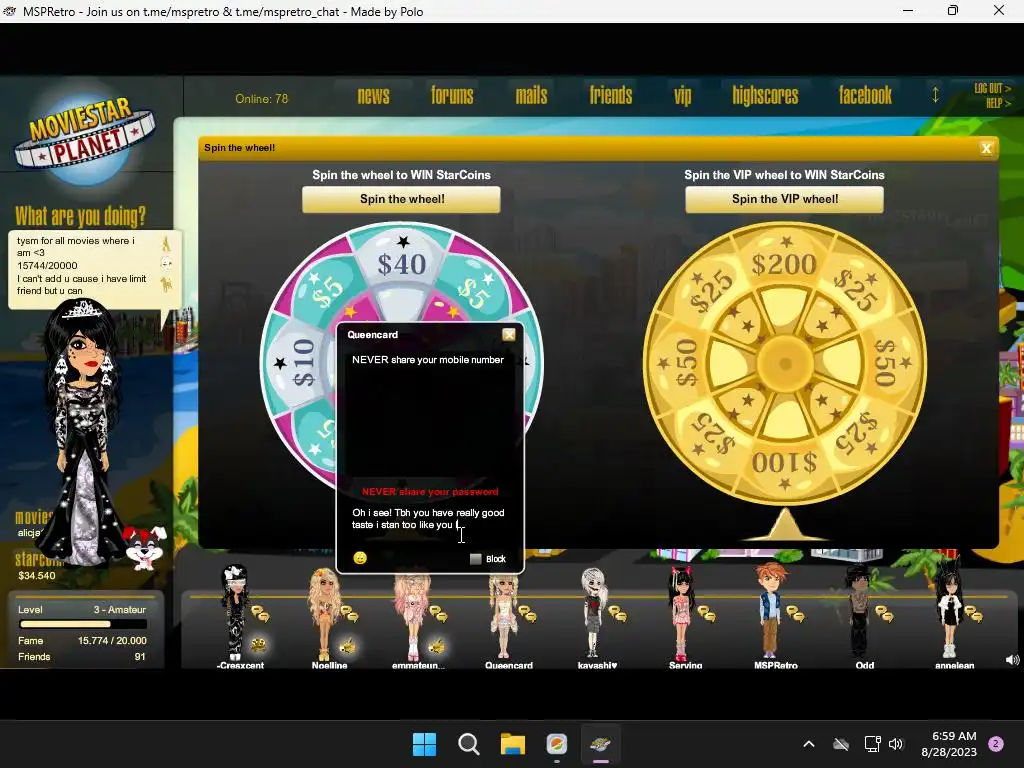Image resolution: width=1024 pixels, height=768 pixels.
Task: Click the $200 segment on VIP wheel
Action: pyautogui.click(x=784, y=264)
